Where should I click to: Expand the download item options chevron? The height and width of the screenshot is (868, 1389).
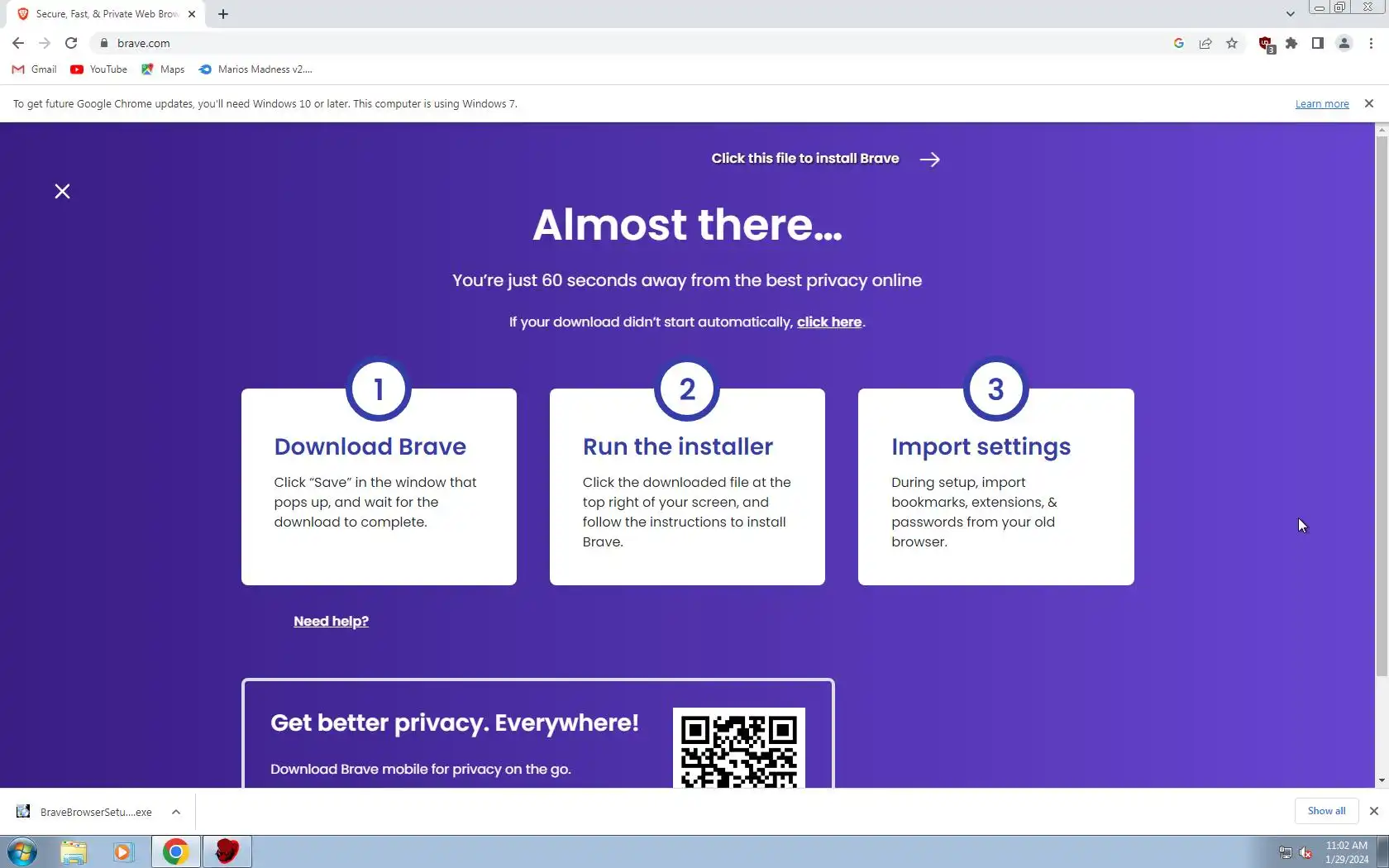pos(176,812)
